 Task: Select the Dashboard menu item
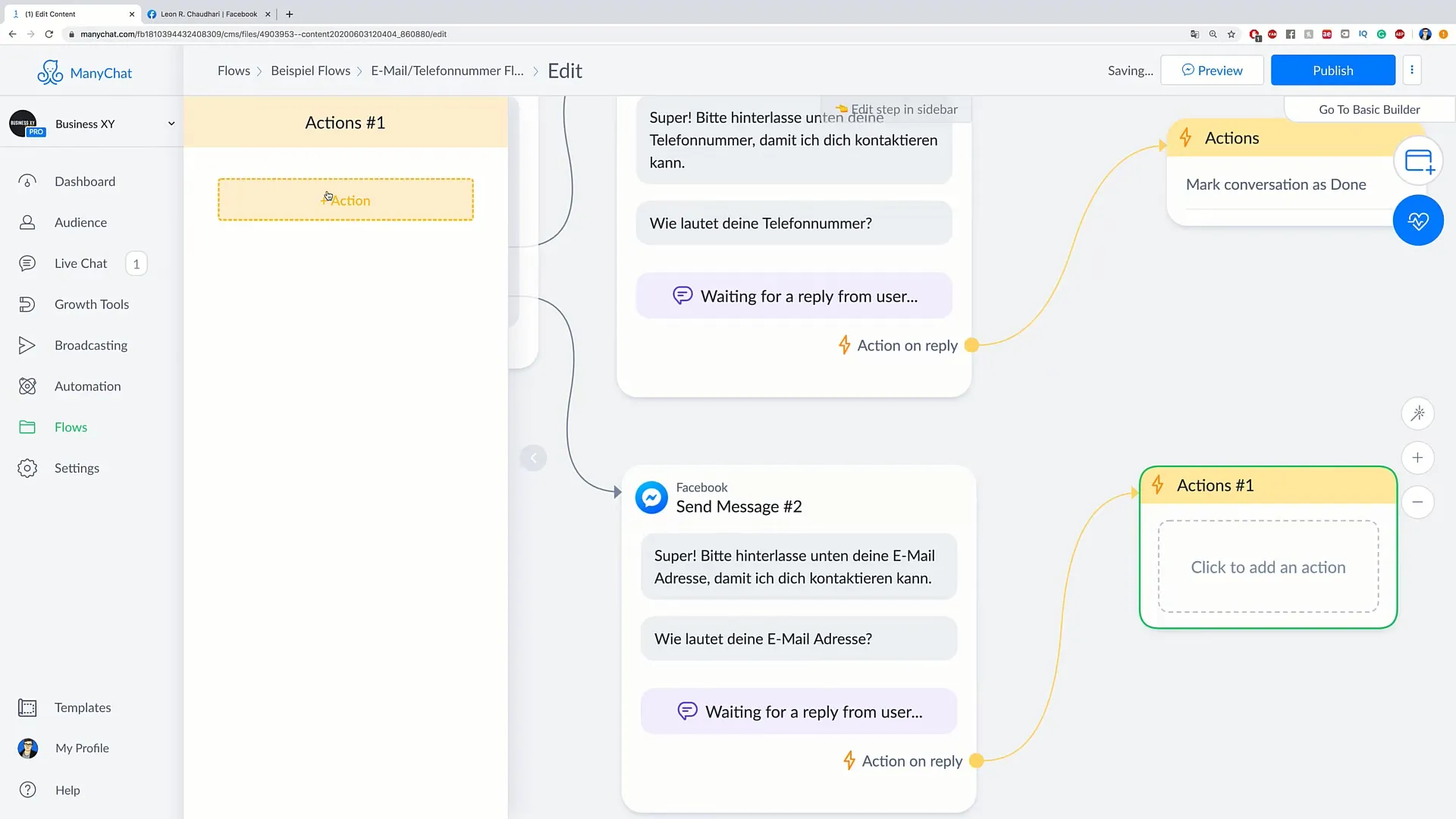click(85, 181)
